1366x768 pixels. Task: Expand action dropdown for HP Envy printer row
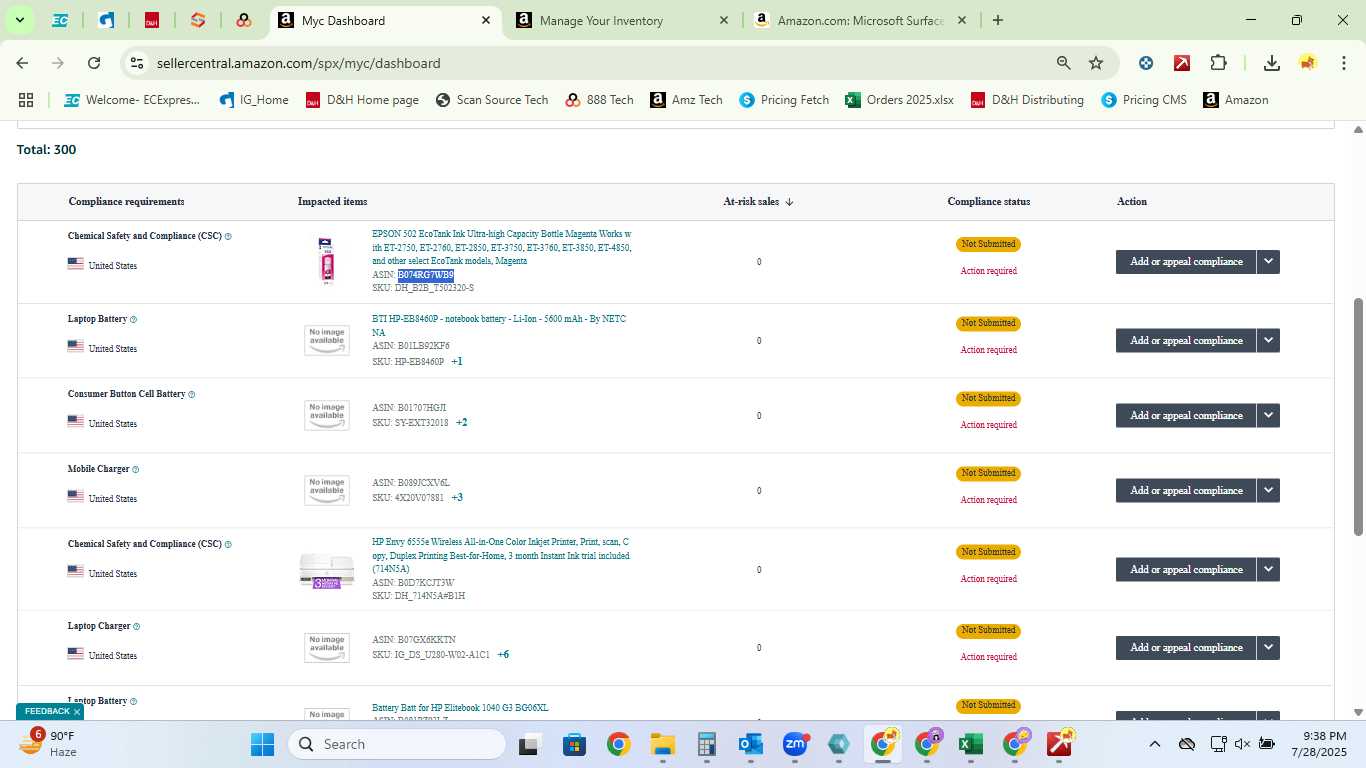pos(1269,570)
